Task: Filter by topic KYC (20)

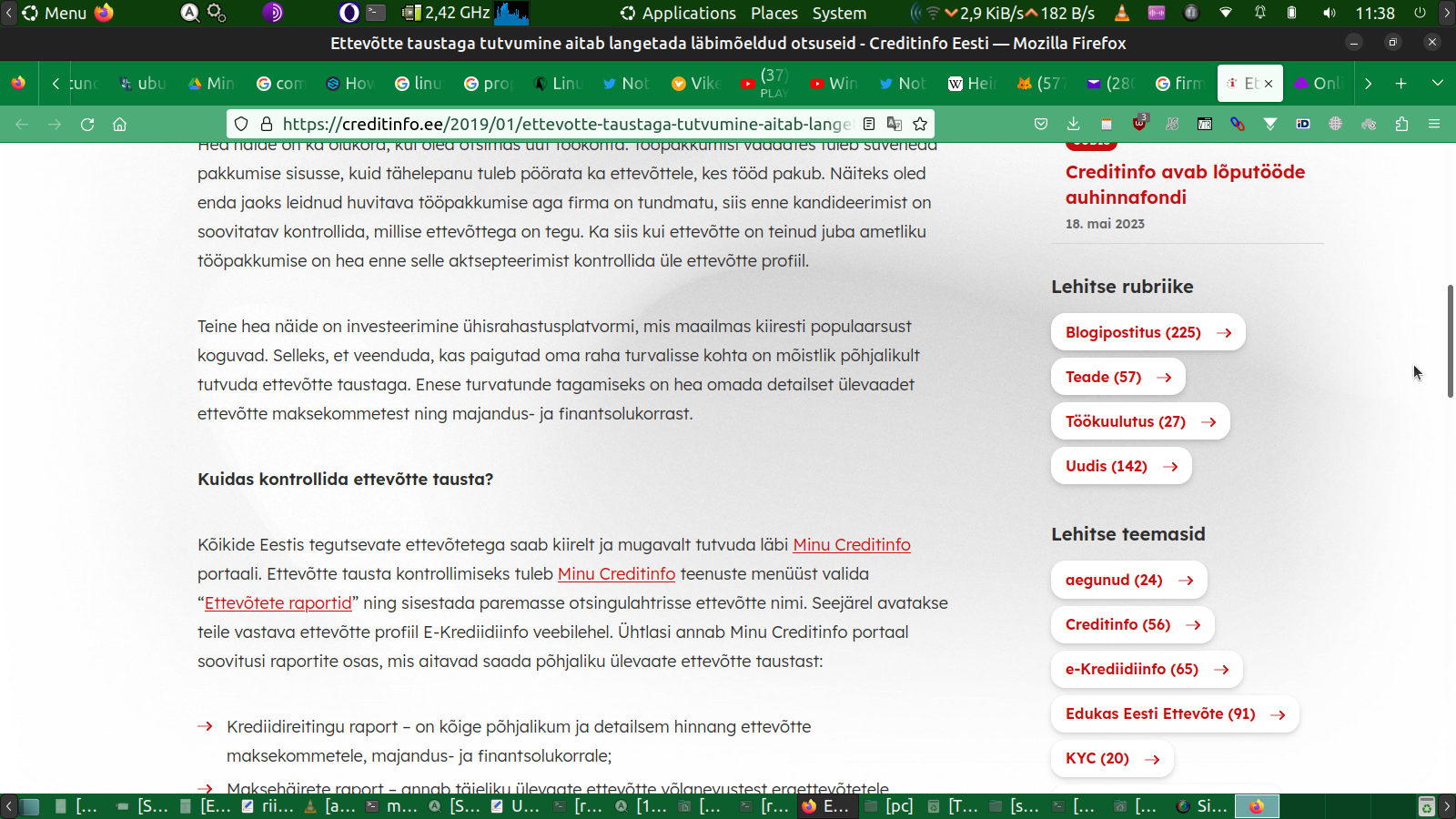Action: click(1112, 758)
